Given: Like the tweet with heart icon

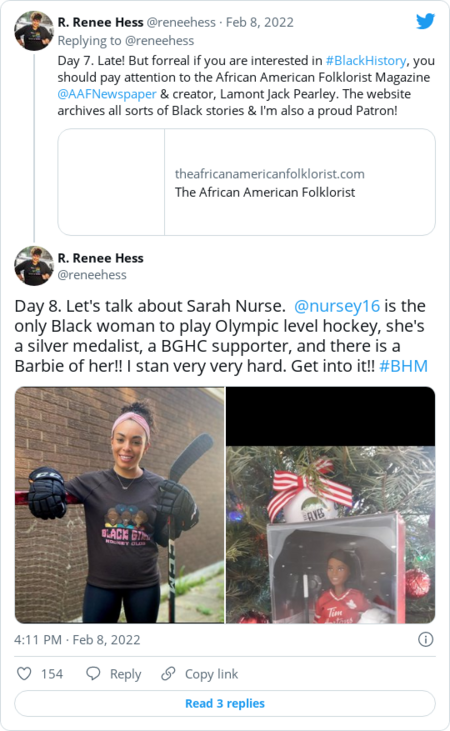Looking at the screenshot, I should [x=24, y=674].
